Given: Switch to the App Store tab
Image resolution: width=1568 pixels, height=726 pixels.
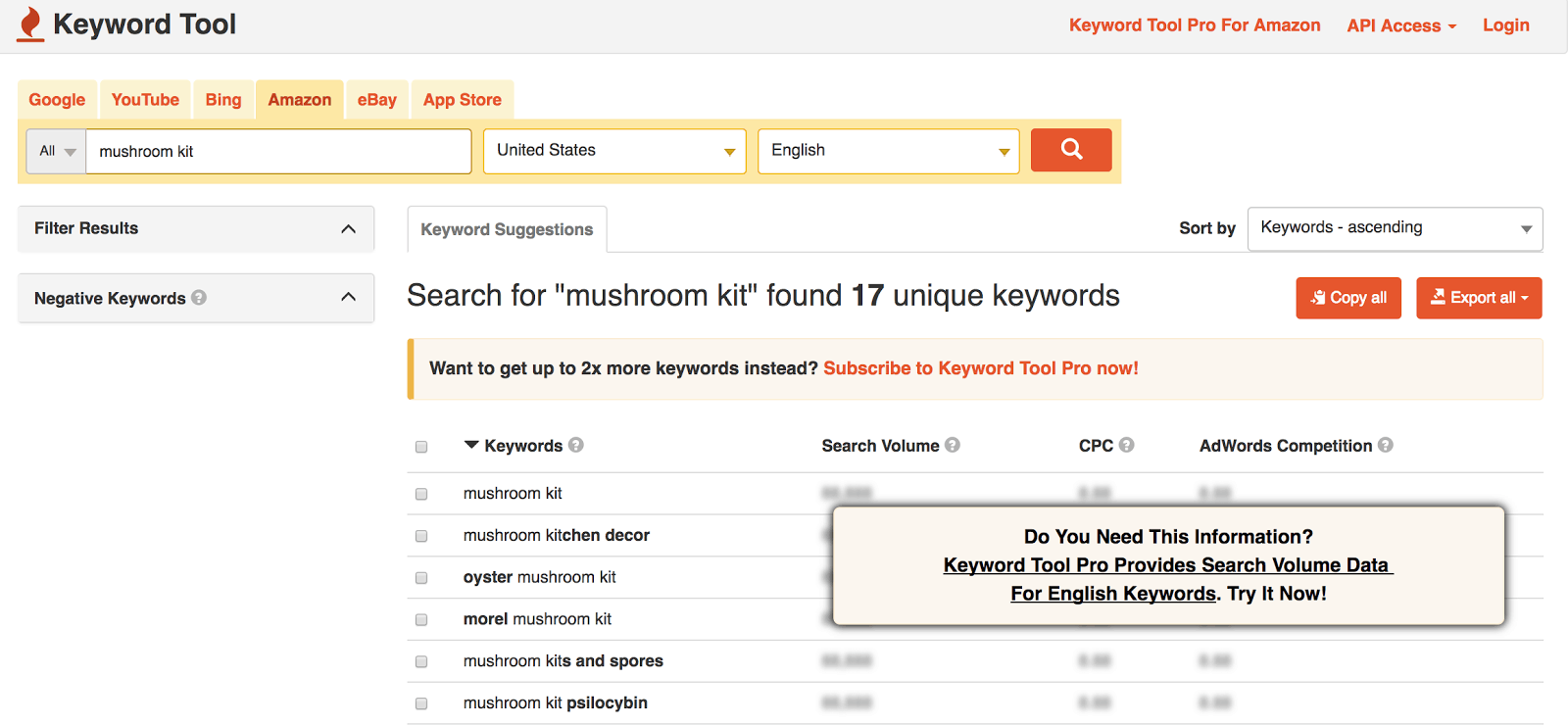Looking at the screenshot, I should tap(463, 100).
